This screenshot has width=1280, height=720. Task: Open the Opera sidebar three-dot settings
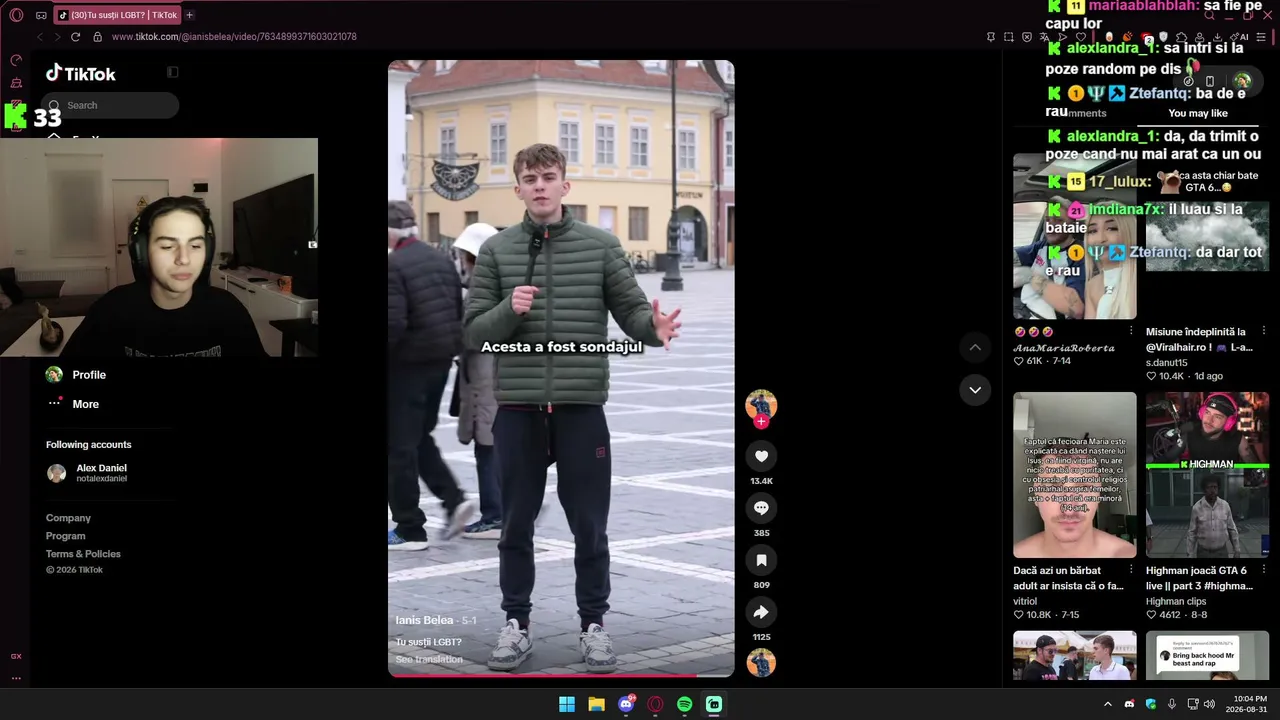(16, 678)
